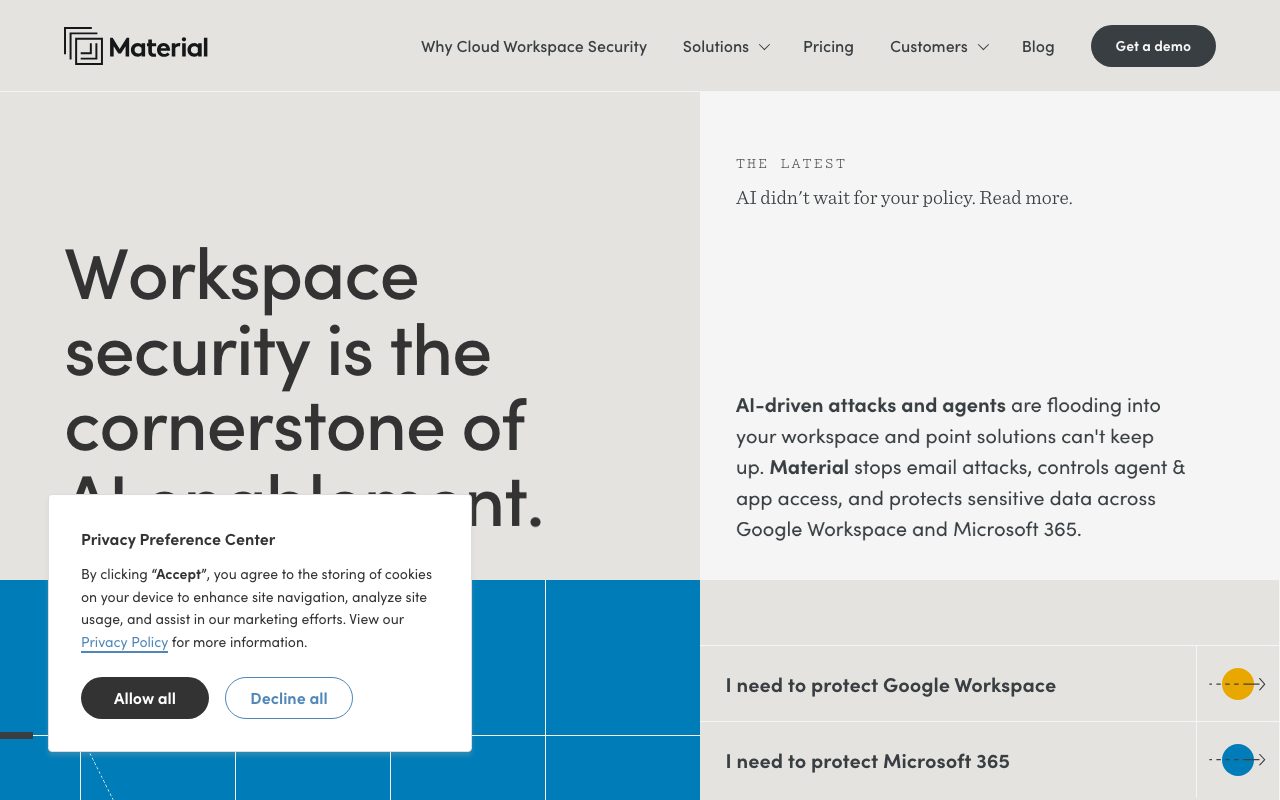The image size is (1280, 800).
Task: Go to the Pricing page
Action: (828, 47)
